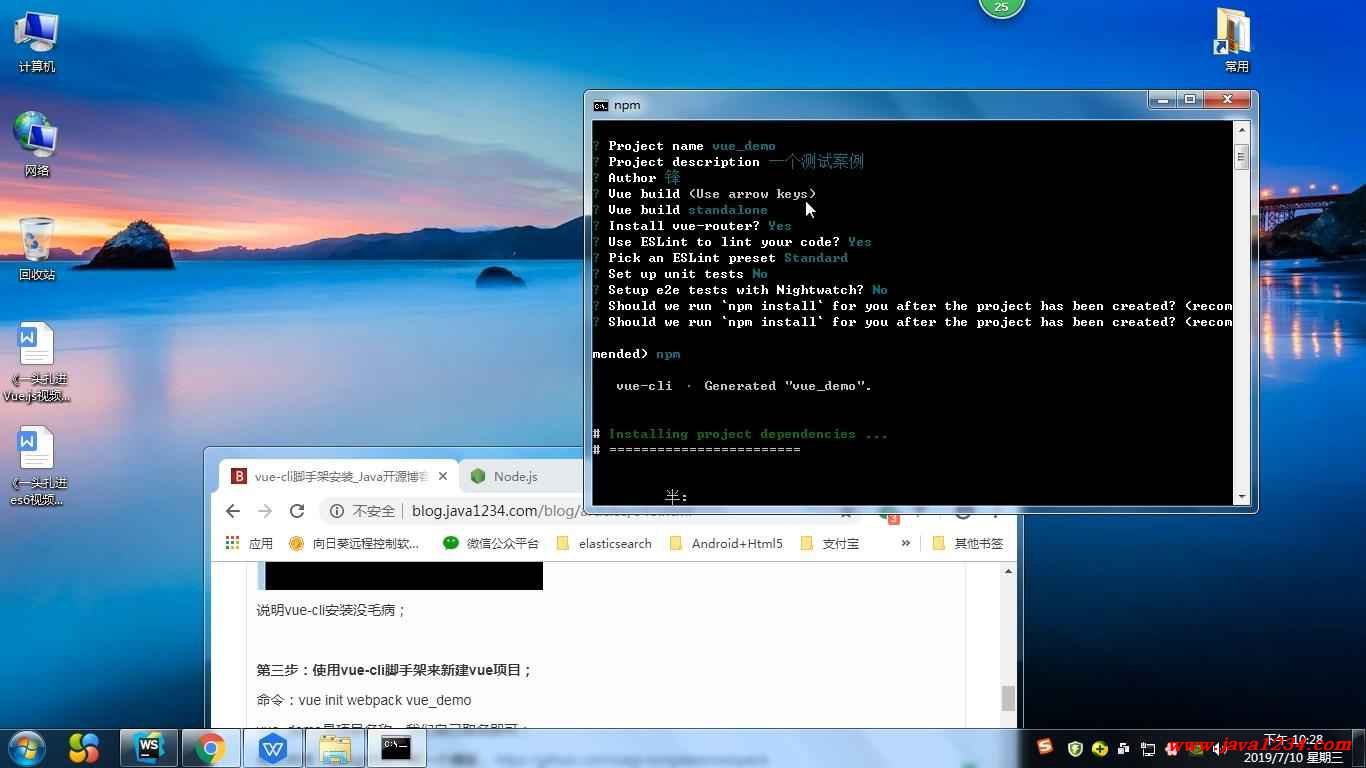Click Chrome page scrollbar up arrow
1366x768 pixels.
[x=1008, y=571]
